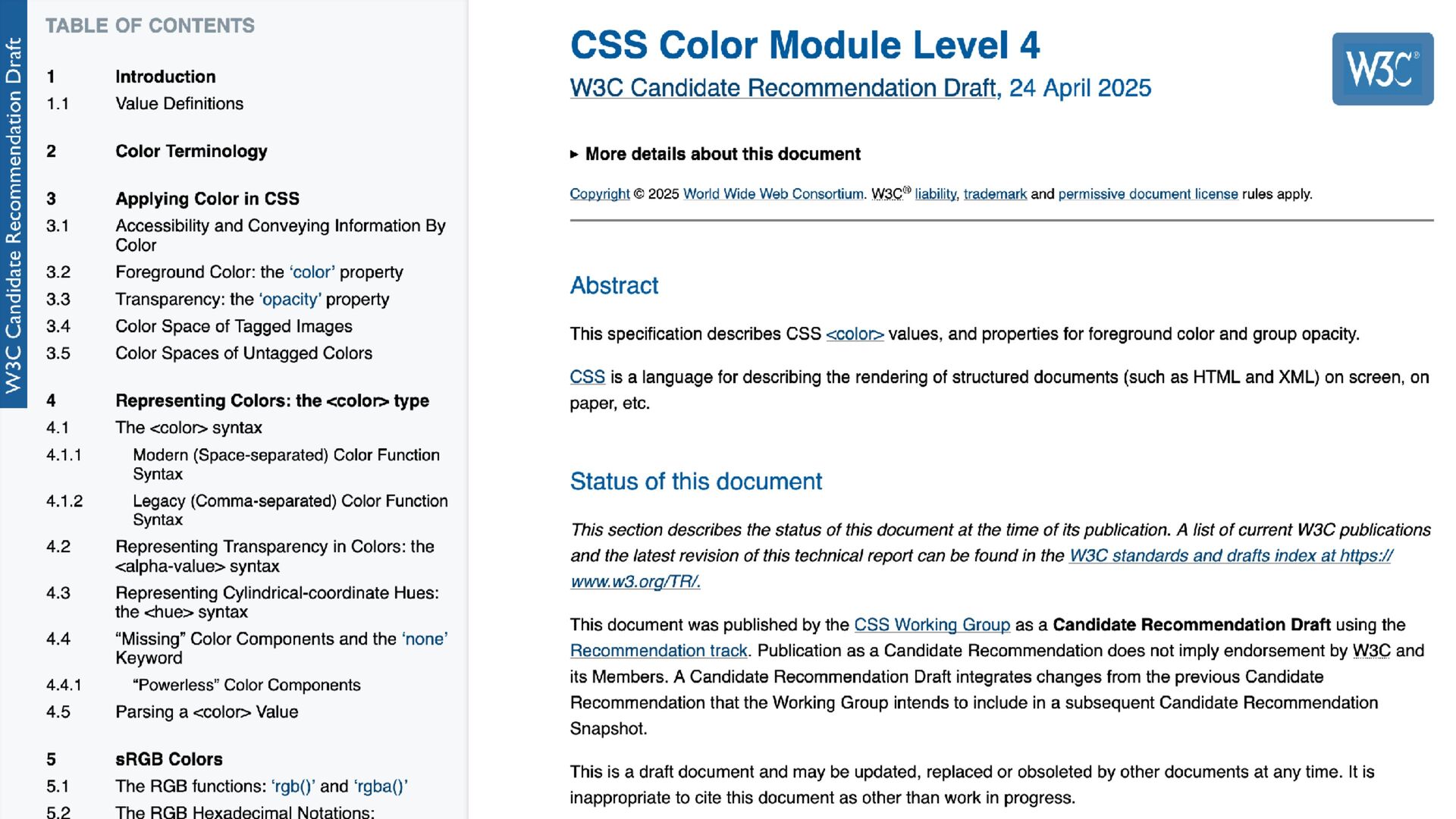The width and height of the screenshot is (1456, 819).
Task: Open the Copyright link
Action: coord(600,194)
